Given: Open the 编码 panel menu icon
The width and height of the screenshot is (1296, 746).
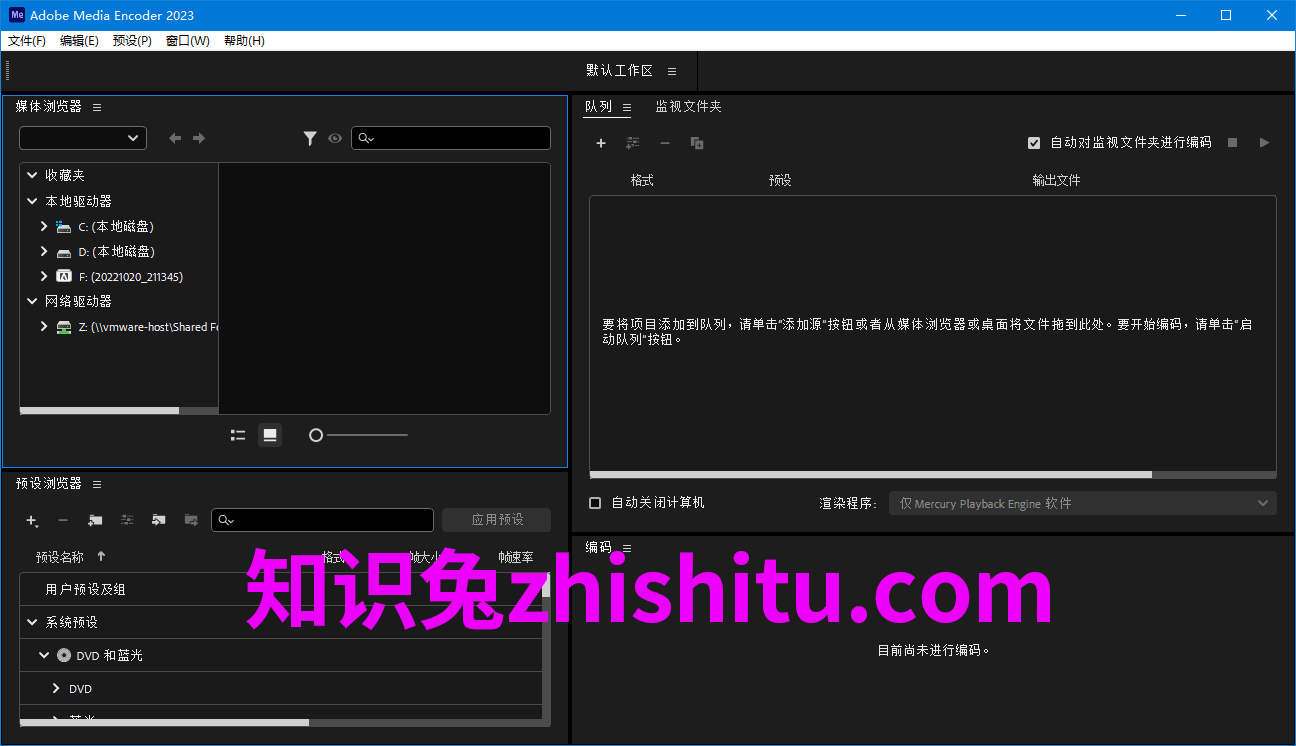Looking at the screenshot, I should tap(627, 548).
